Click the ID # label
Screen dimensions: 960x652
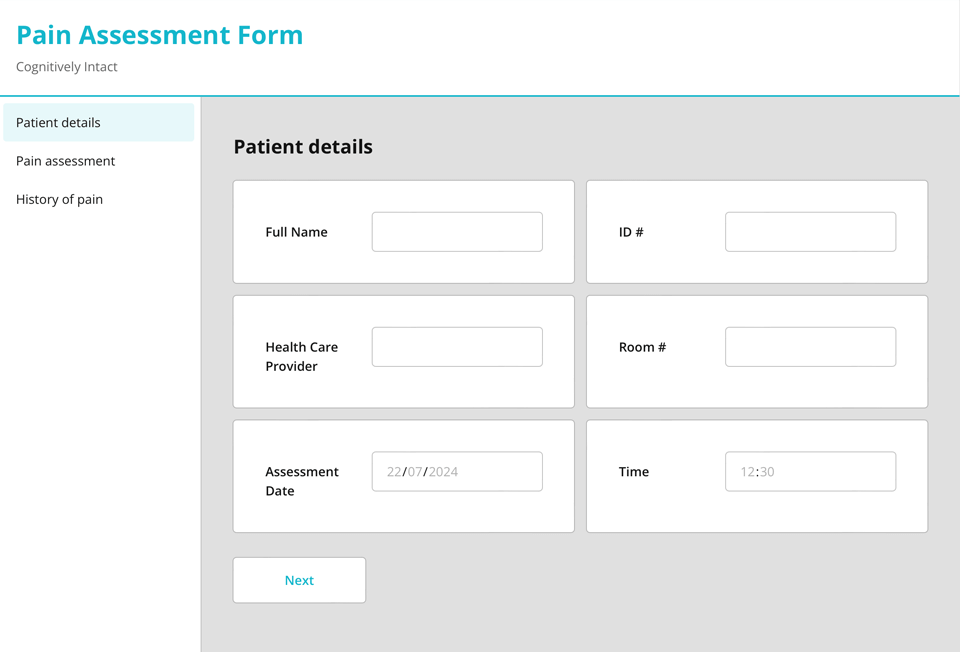point(631,232)
